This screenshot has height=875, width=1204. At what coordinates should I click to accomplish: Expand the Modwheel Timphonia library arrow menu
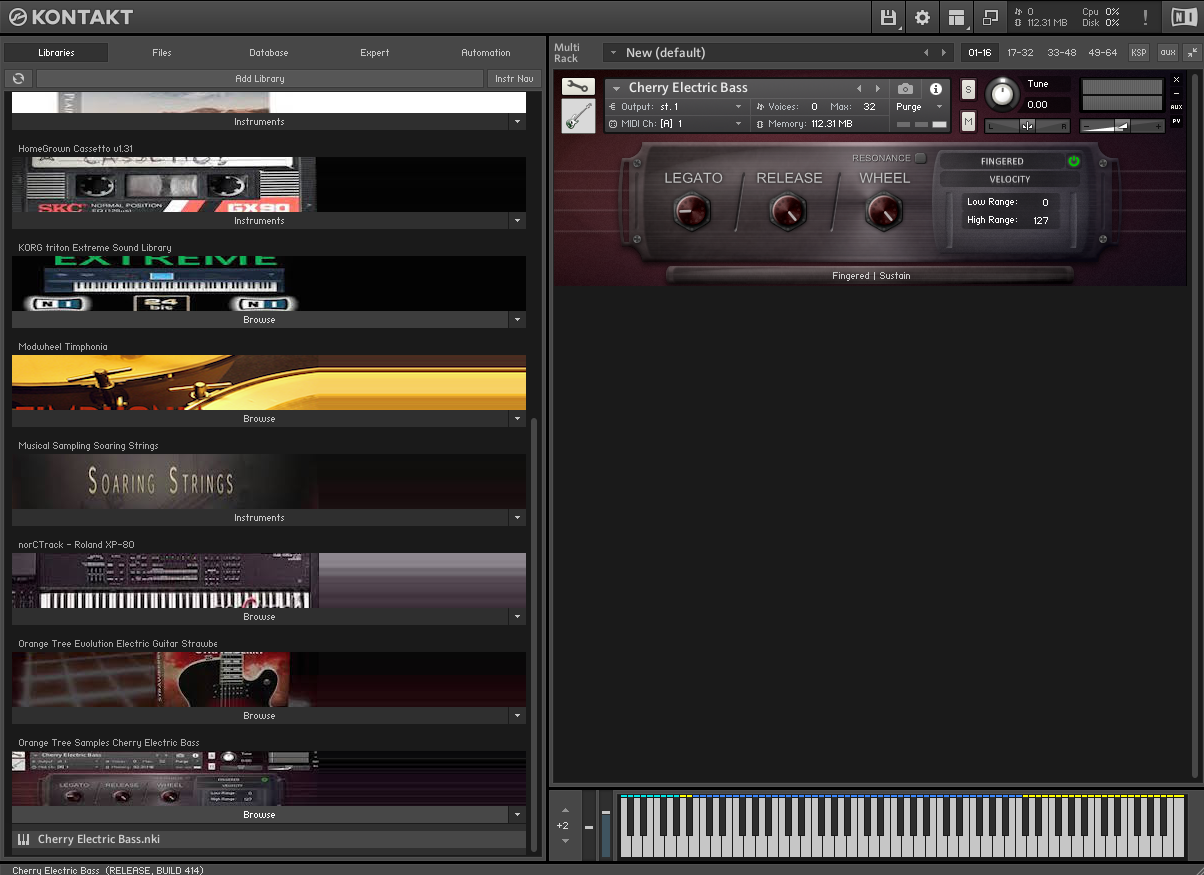pos(517,419)
